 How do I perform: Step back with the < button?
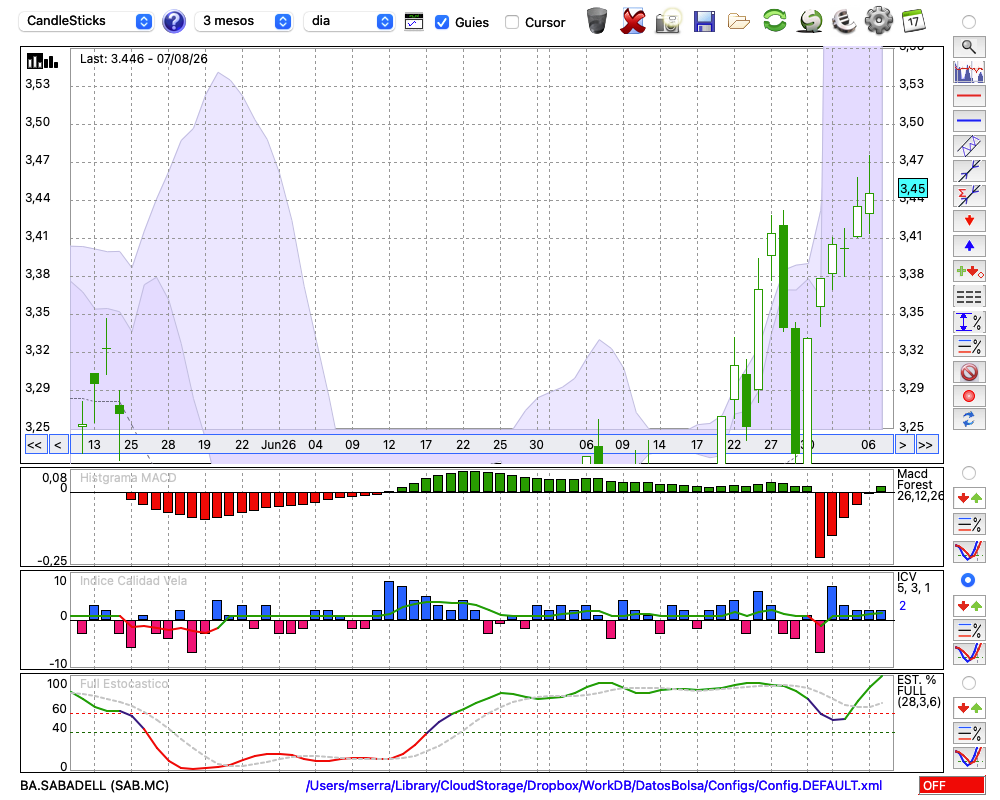pyautogui.click(x=57, y=445)
